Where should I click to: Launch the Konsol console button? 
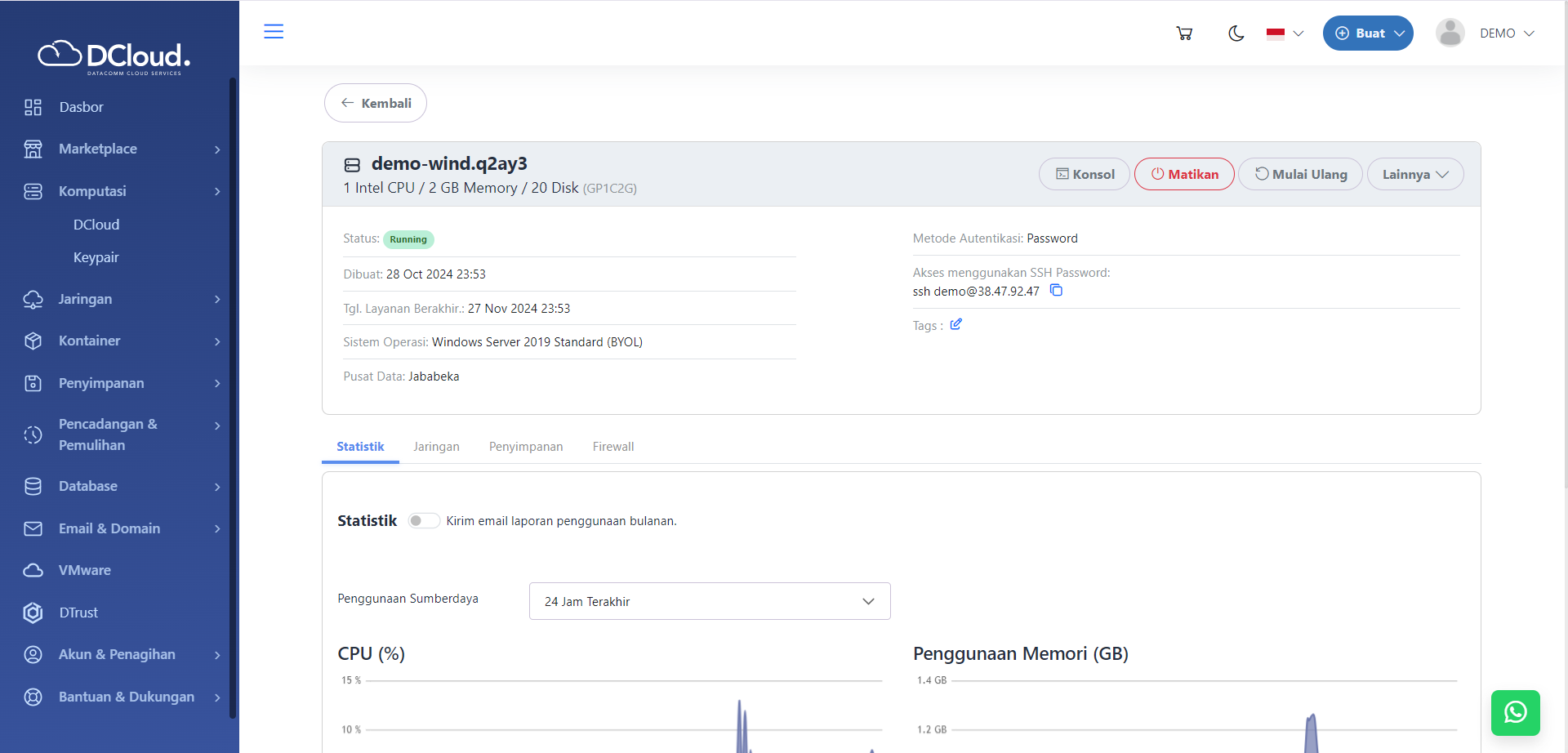pos(1084,174)
